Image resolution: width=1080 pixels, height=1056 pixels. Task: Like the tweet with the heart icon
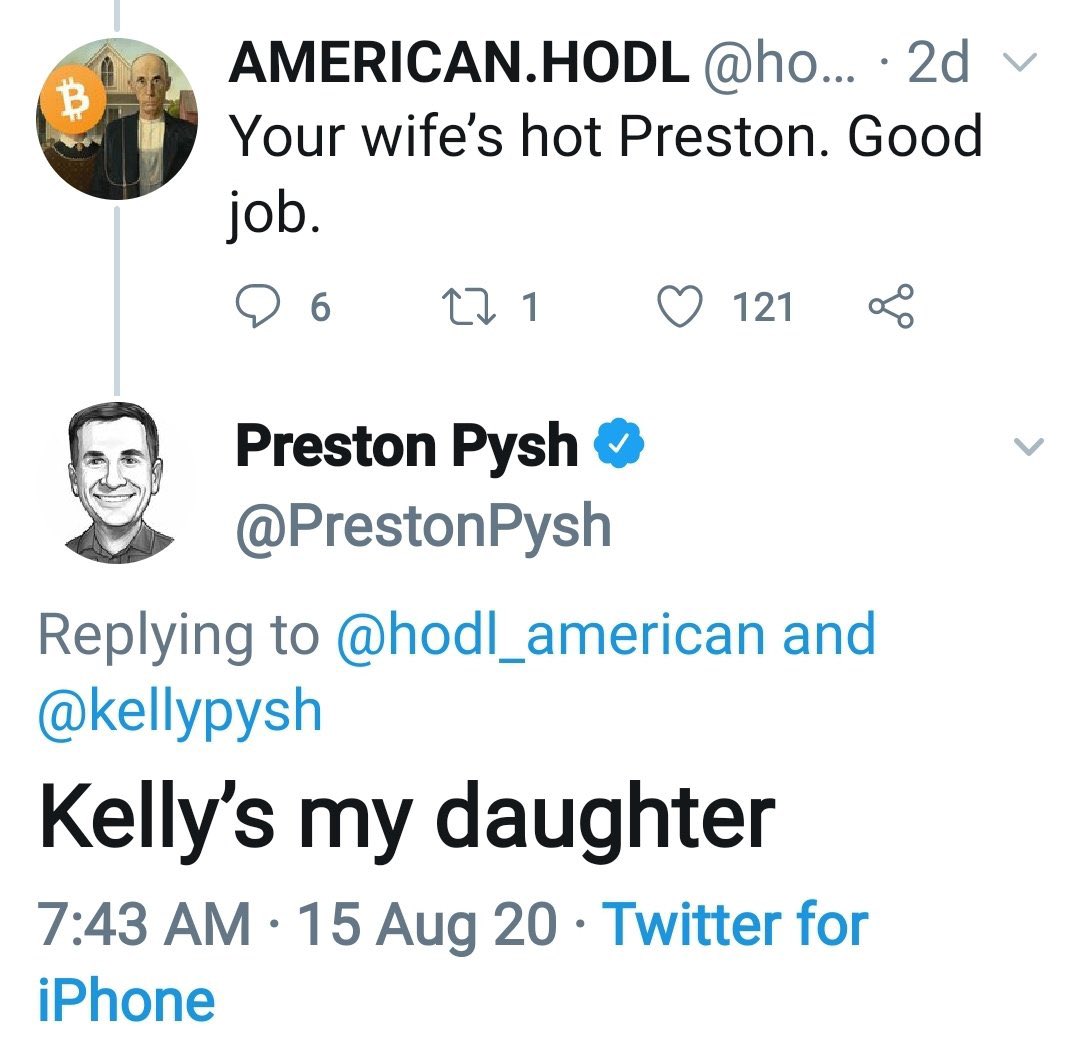click(x=684, y=307)
